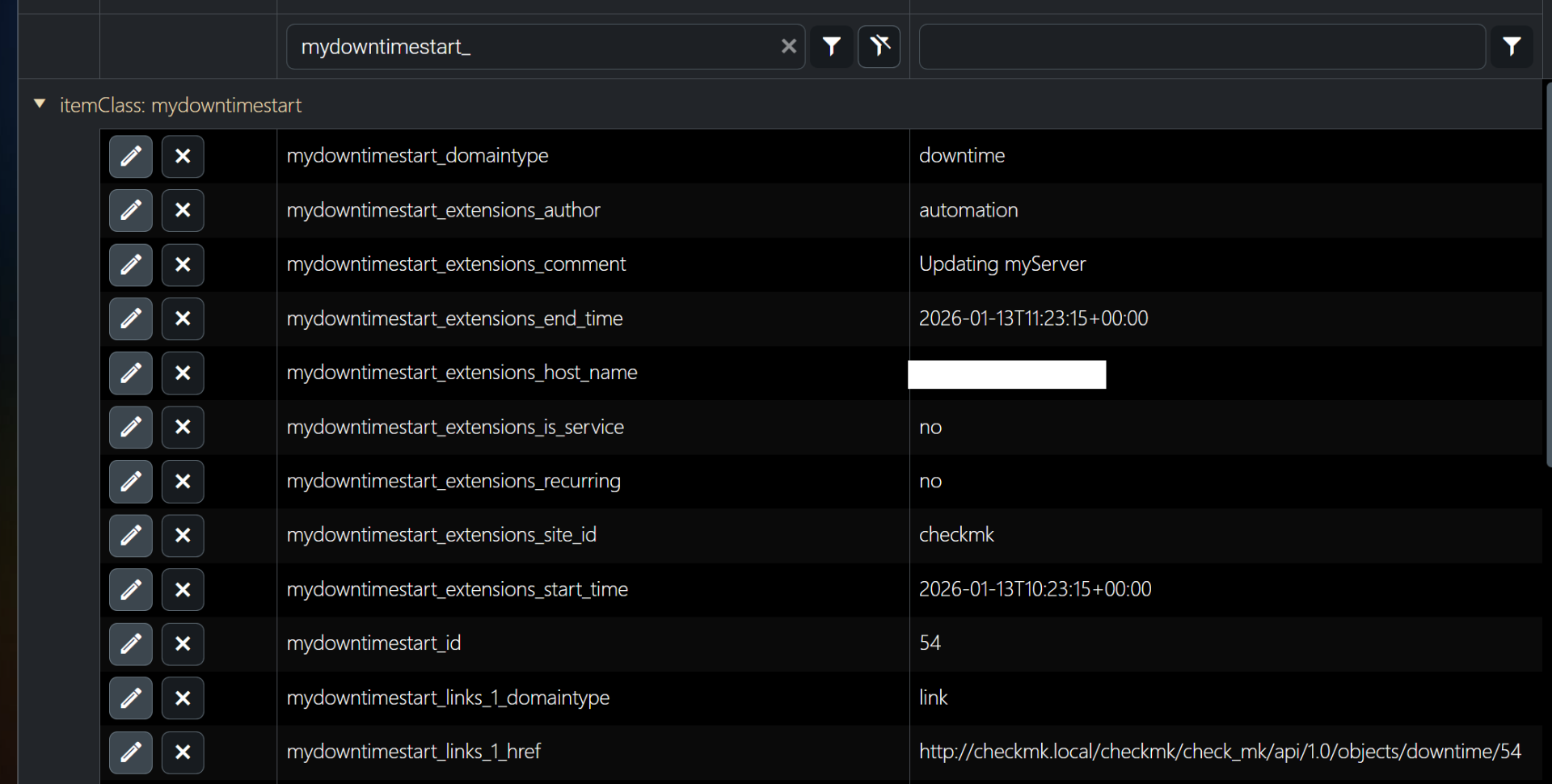The height and width of the screenshot is (784, 1552).
Task: Delete the mydowntimestart_extensions_is_service row
Action: [183, 427]
